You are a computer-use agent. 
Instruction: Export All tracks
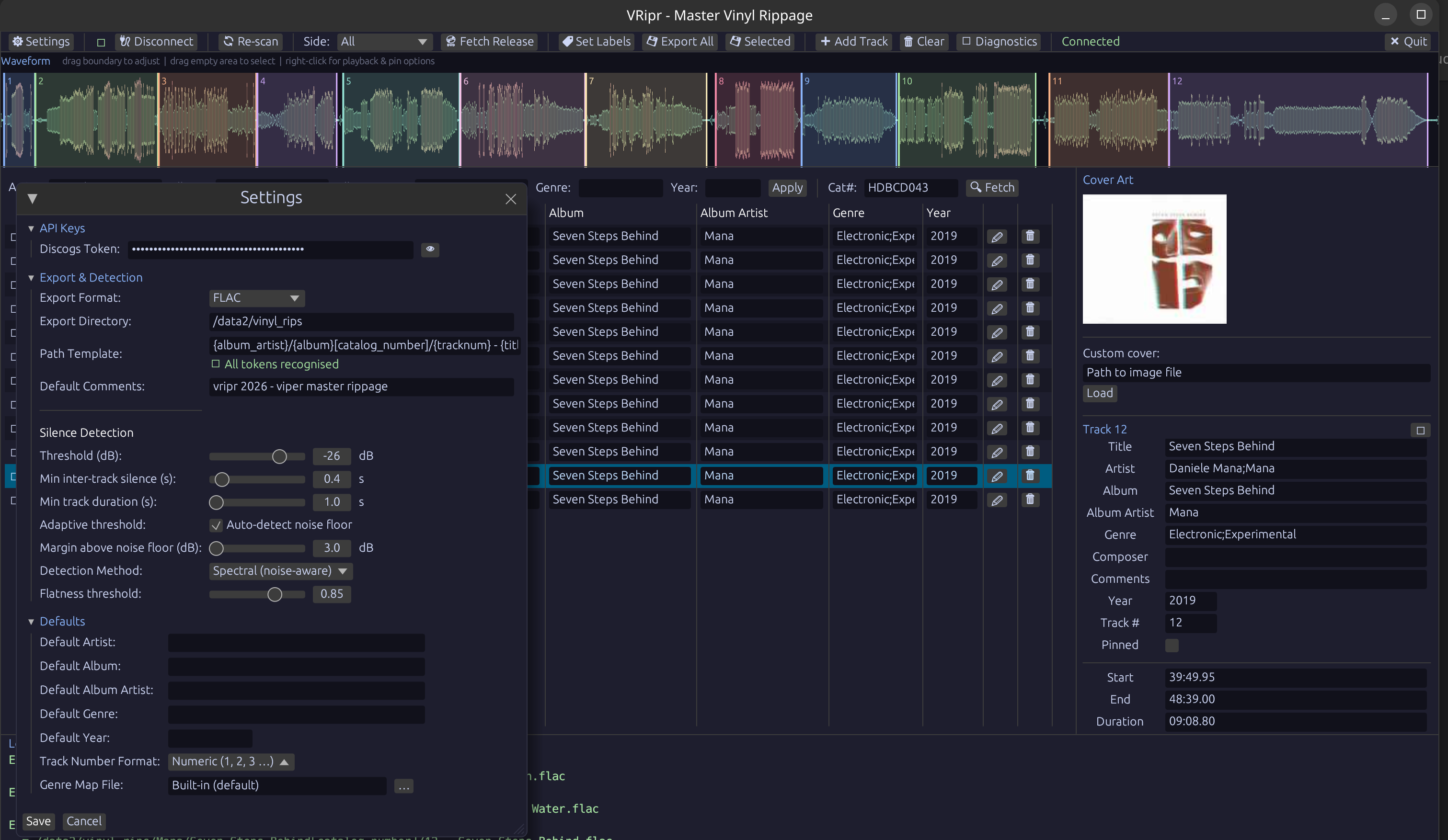coord(680,41)
